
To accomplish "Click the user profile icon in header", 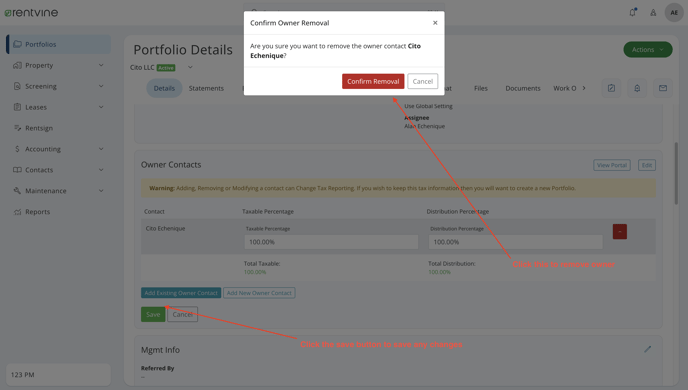I will pos(653,13).
